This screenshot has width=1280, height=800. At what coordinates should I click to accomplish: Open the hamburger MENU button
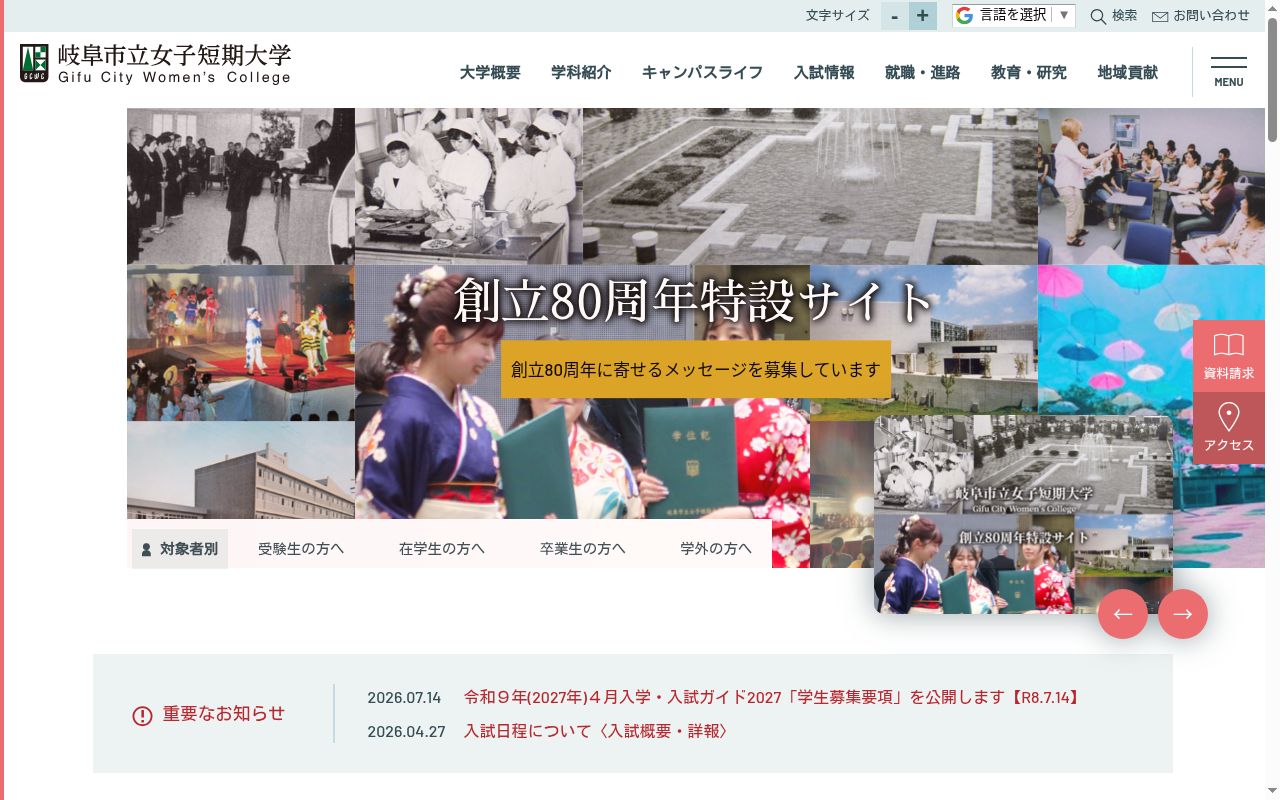tap(1229, 72)
